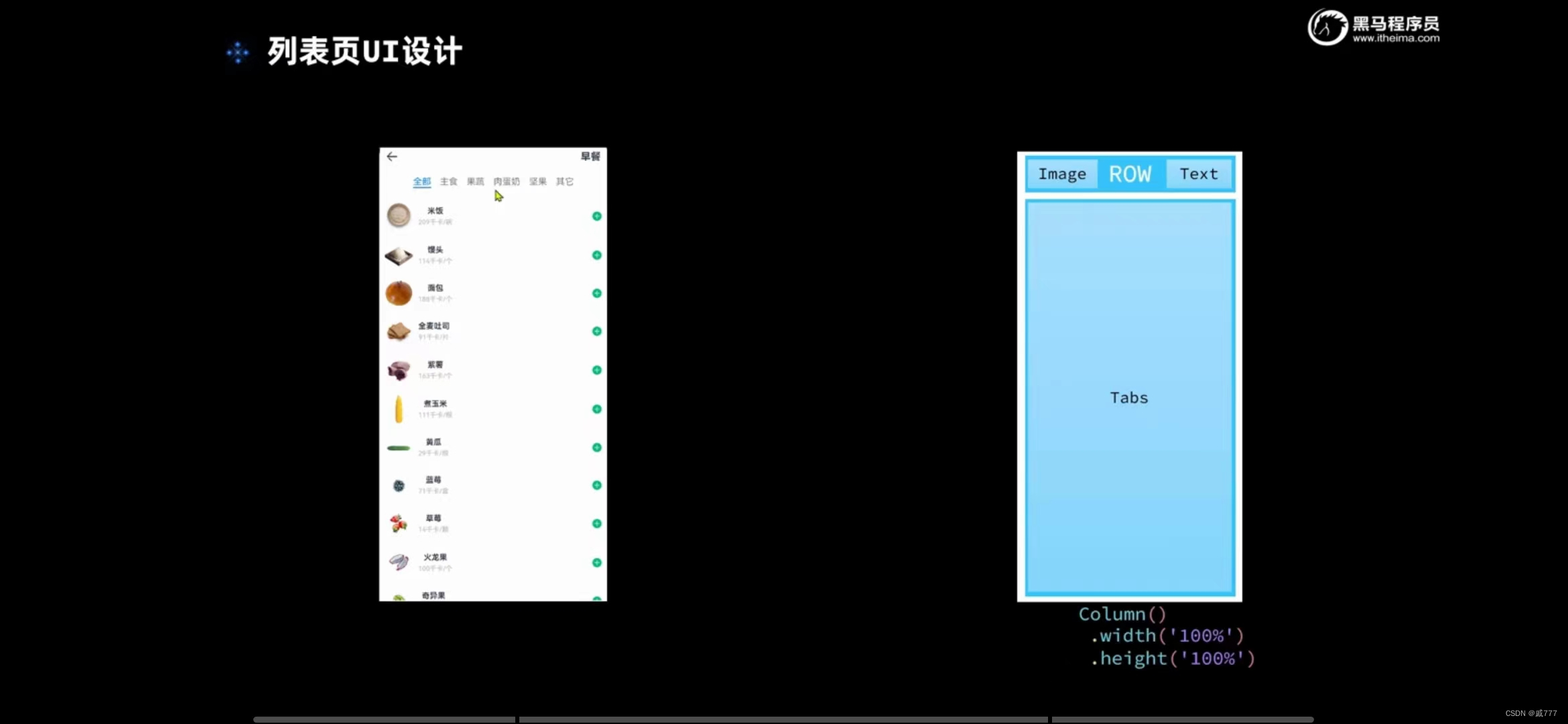Expand the 肉蛋奶 category dropdown
This screenshot has height=724, width=1568.
coord(506,181)
